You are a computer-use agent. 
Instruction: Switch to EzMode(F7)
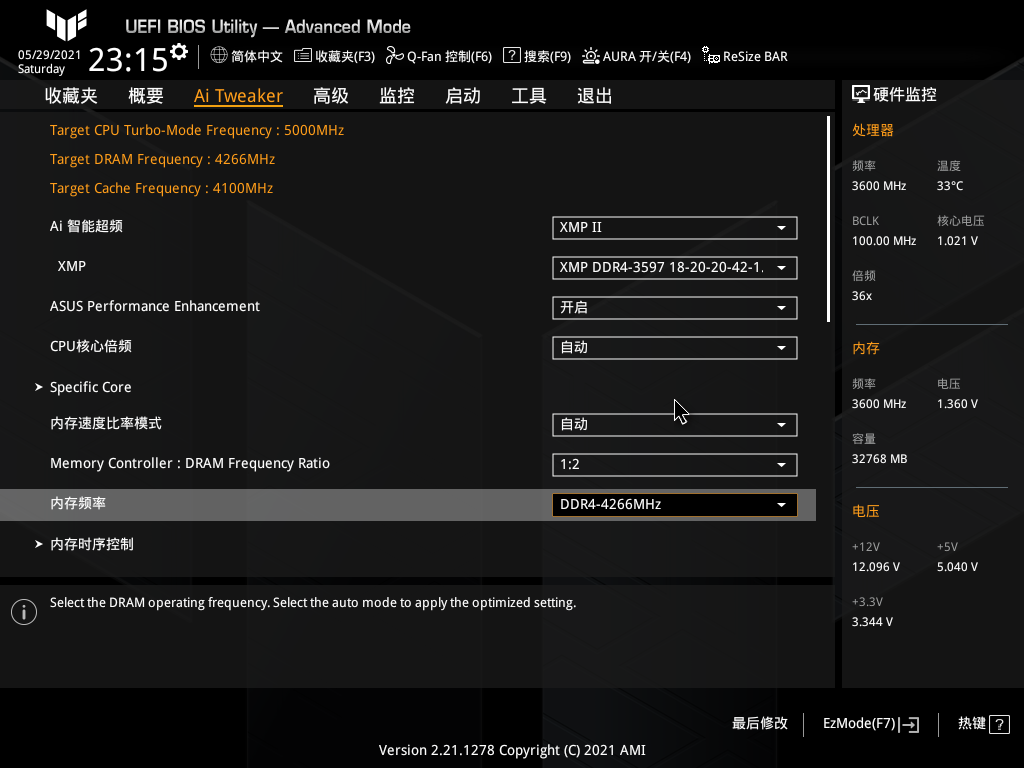click(871, 724)
